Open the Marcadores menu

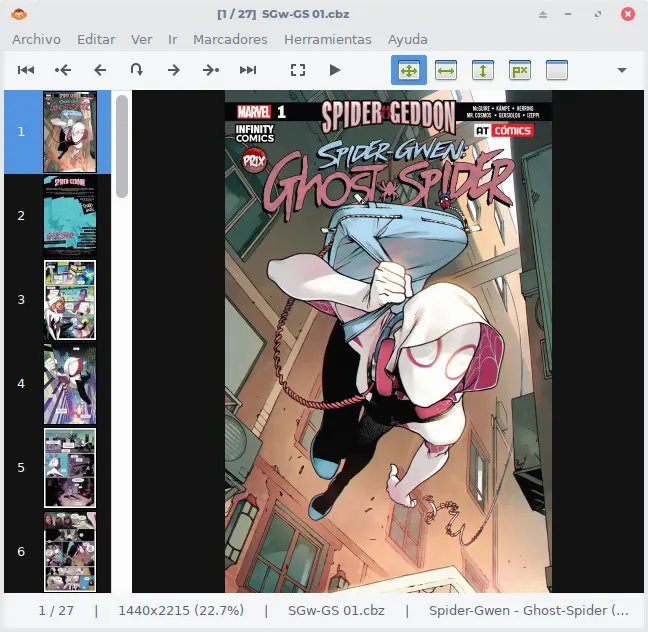(x=230, y=40)
